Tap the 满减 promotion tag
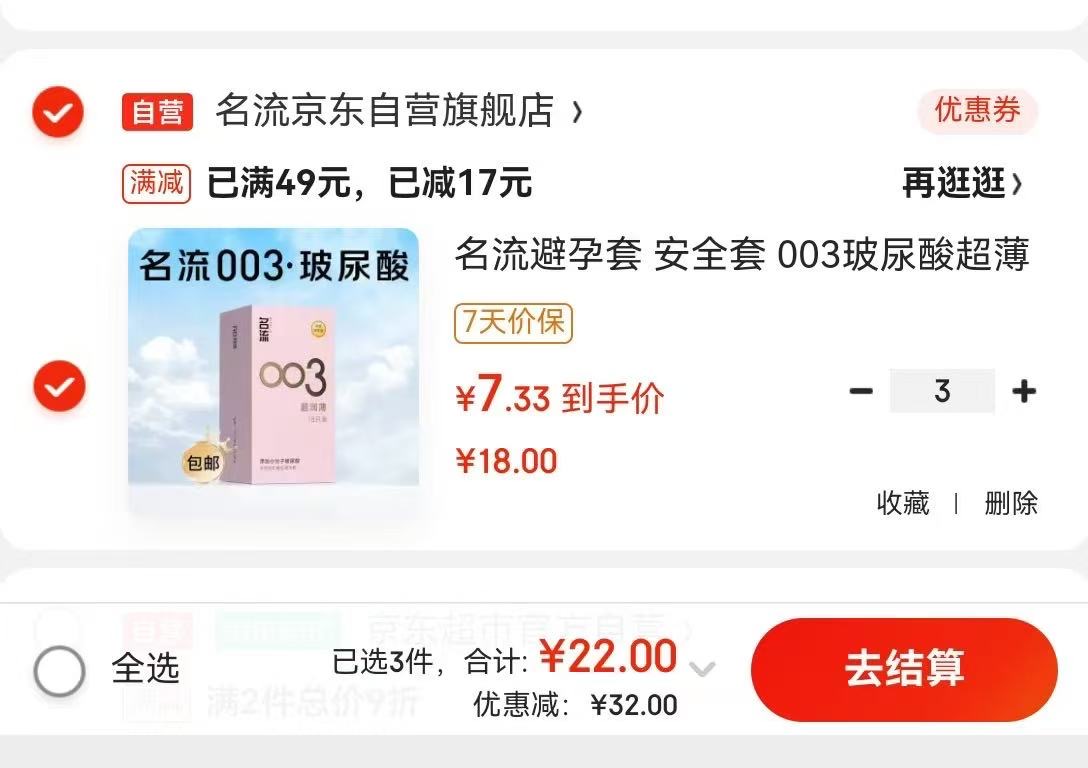1088x768 pixels. [156, 184]
